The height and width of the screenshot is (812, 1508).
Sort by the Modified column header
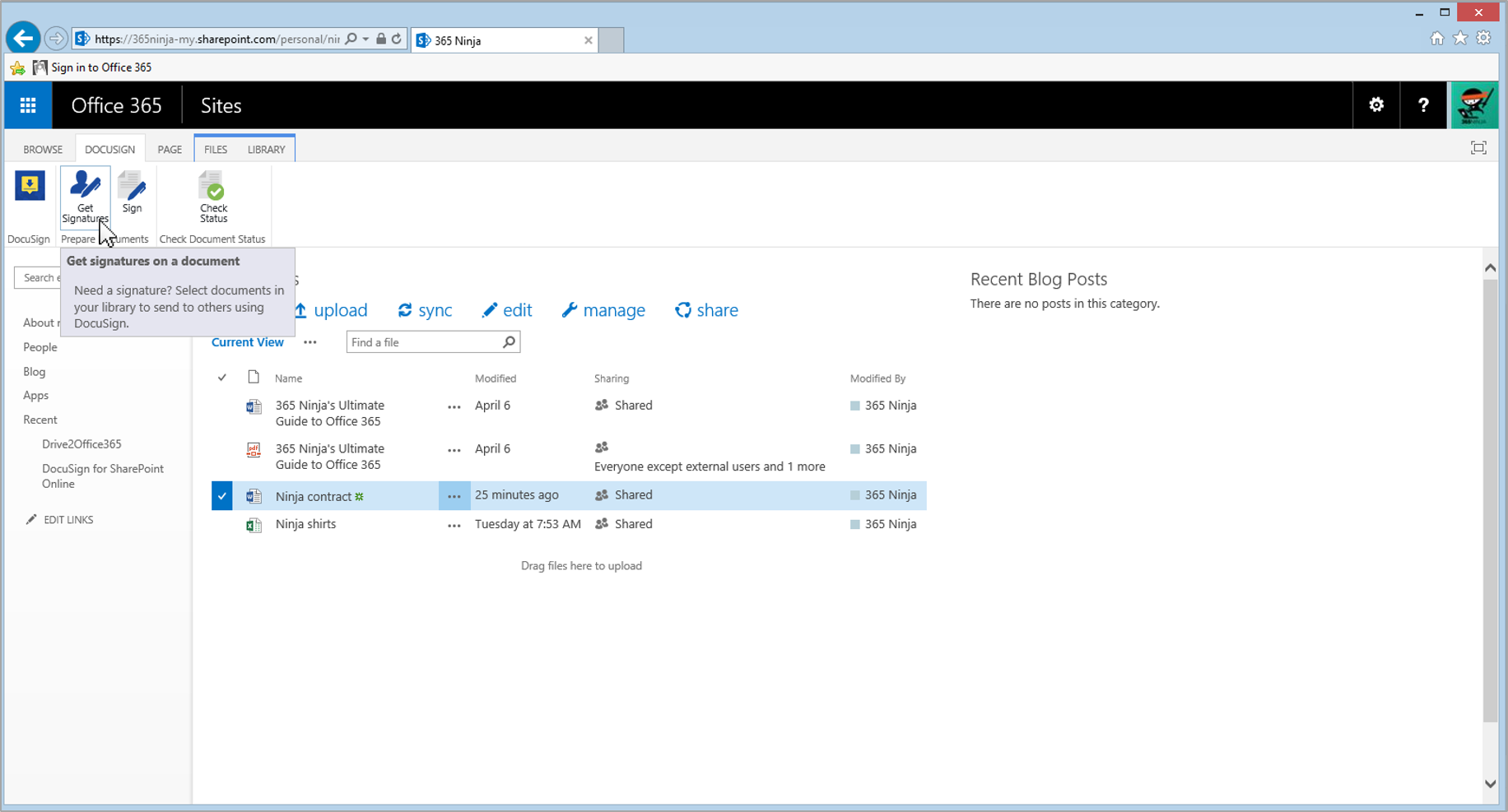[496, 378]
